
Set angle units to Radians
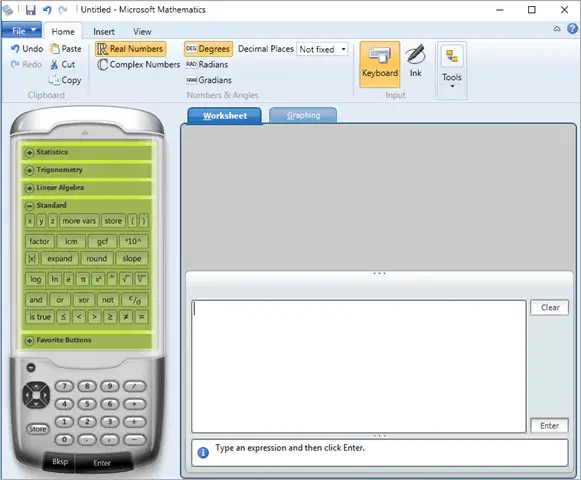[207, 64]
